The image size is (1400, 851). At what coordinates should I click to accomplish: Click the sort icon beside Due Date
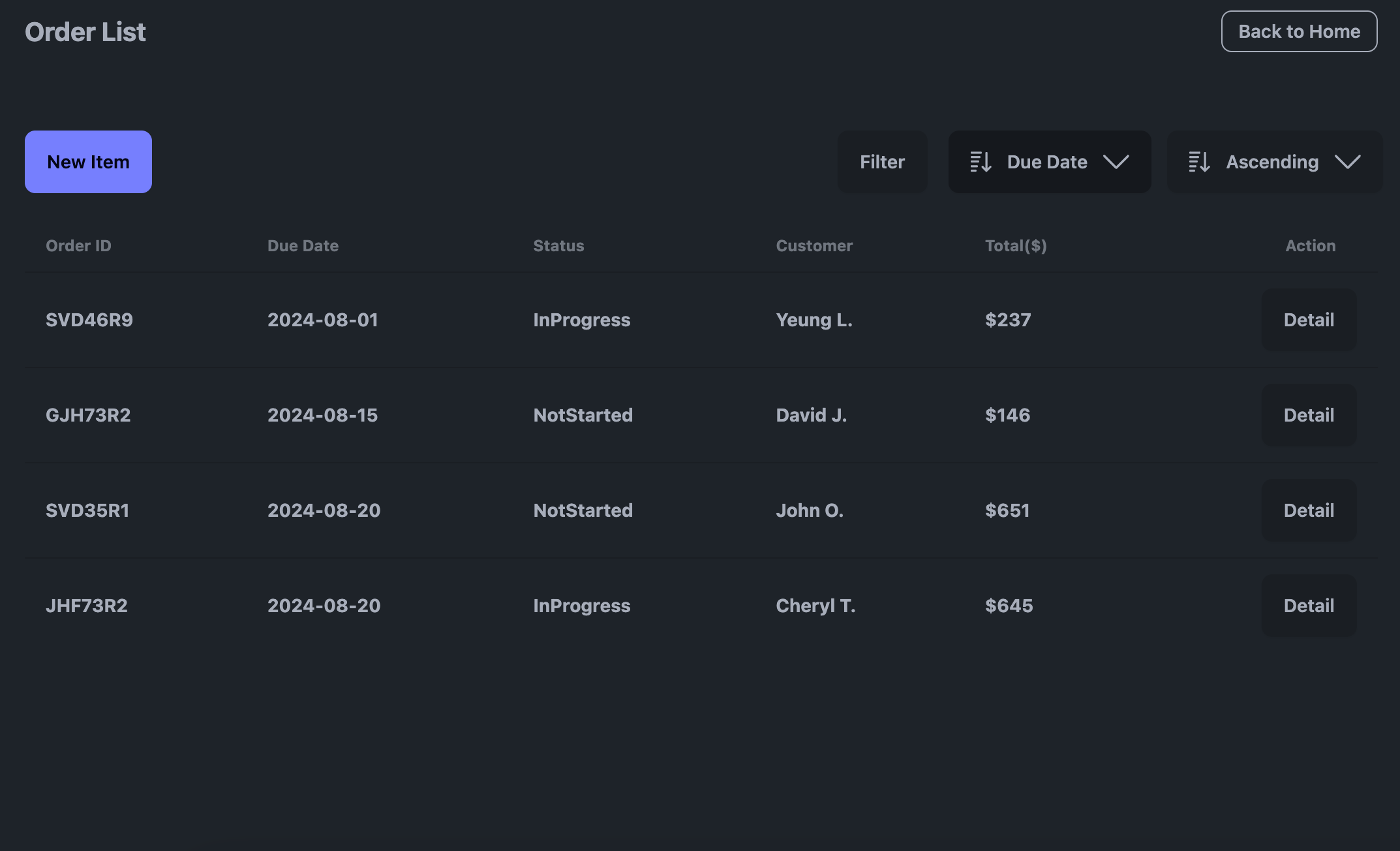click(x=981, y=162)
